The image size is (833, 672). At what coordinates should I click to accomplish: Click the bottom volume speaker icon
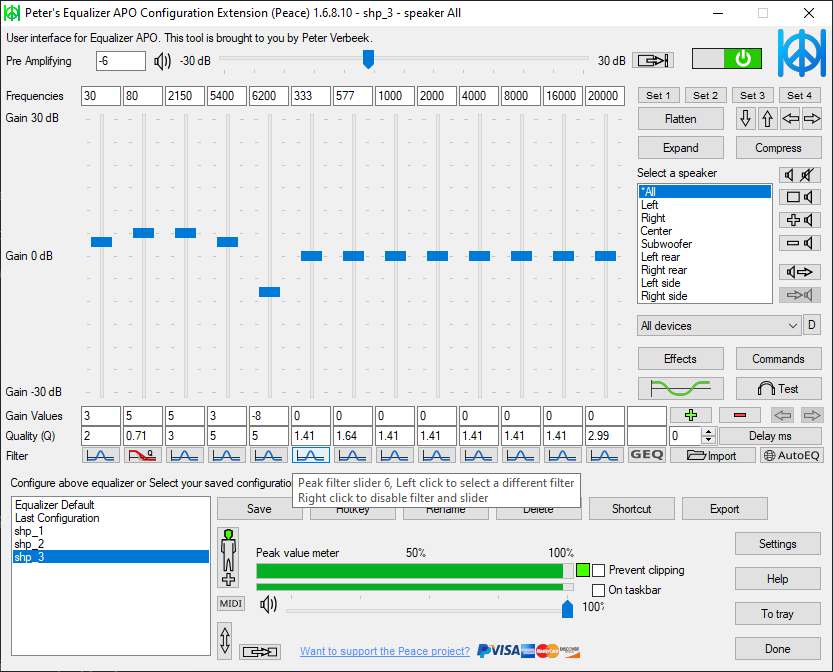pyautogui.click(x=268, y=605)
